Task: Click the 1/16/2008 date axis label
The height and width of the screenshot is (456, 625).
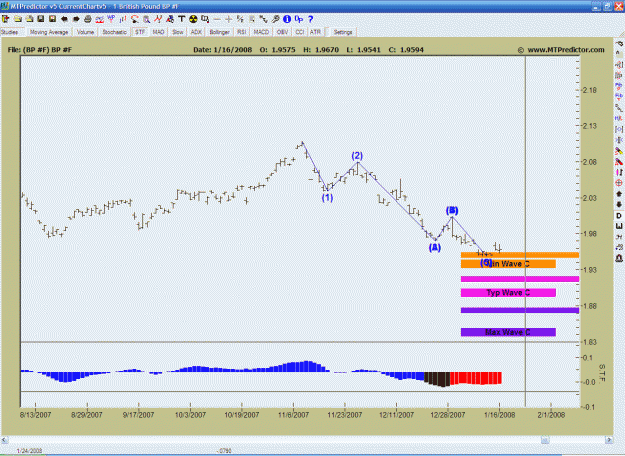Action: [x=499, y=415]
